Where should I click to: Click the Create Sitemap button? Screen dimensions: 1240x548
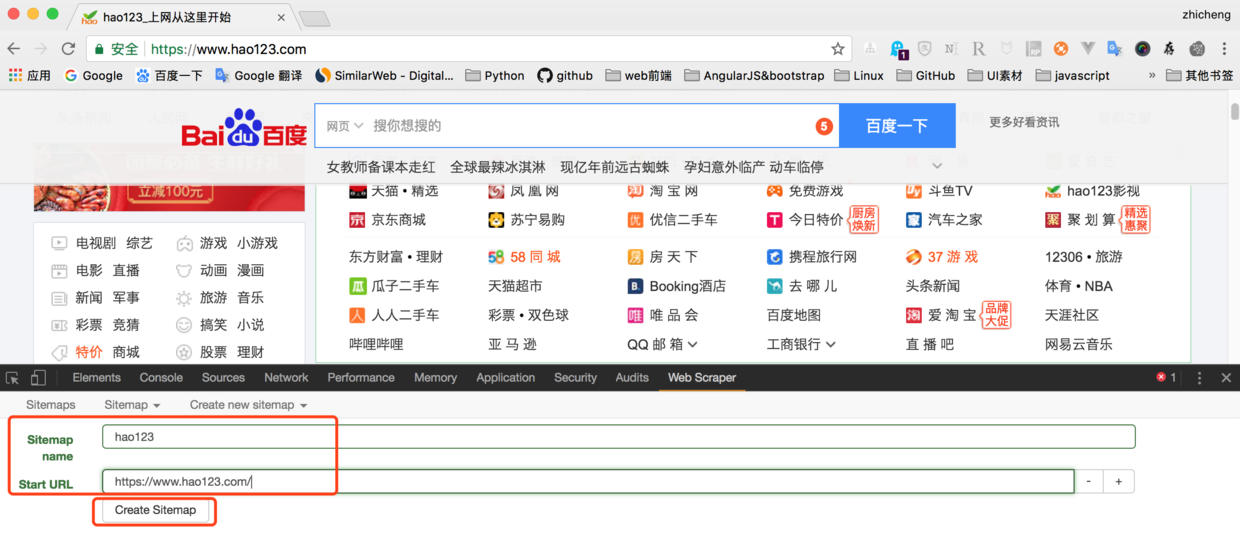[x=155, y=510]
